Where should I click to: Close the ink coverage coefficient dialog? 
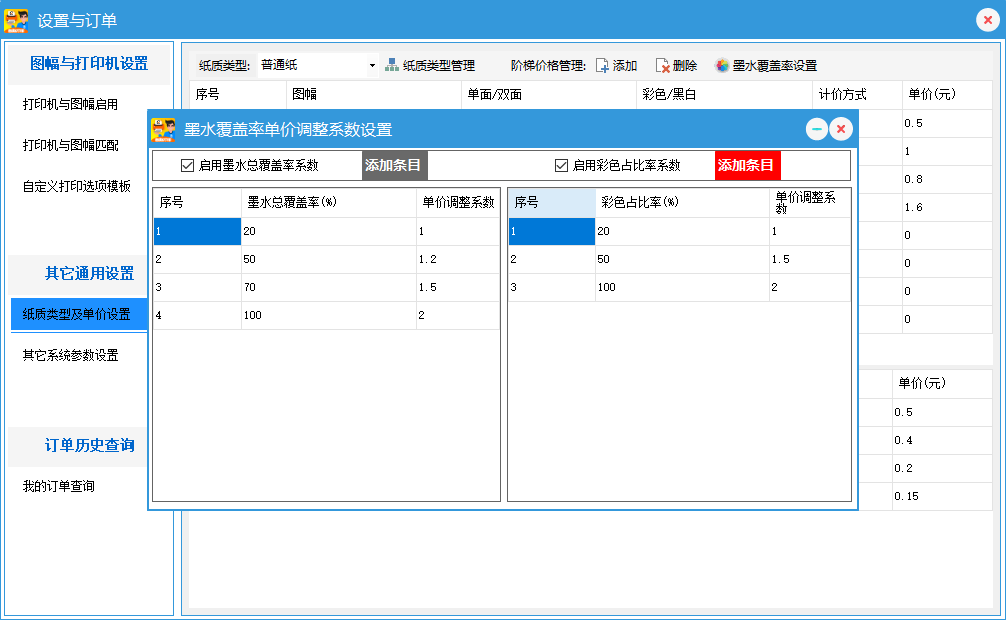841,129
